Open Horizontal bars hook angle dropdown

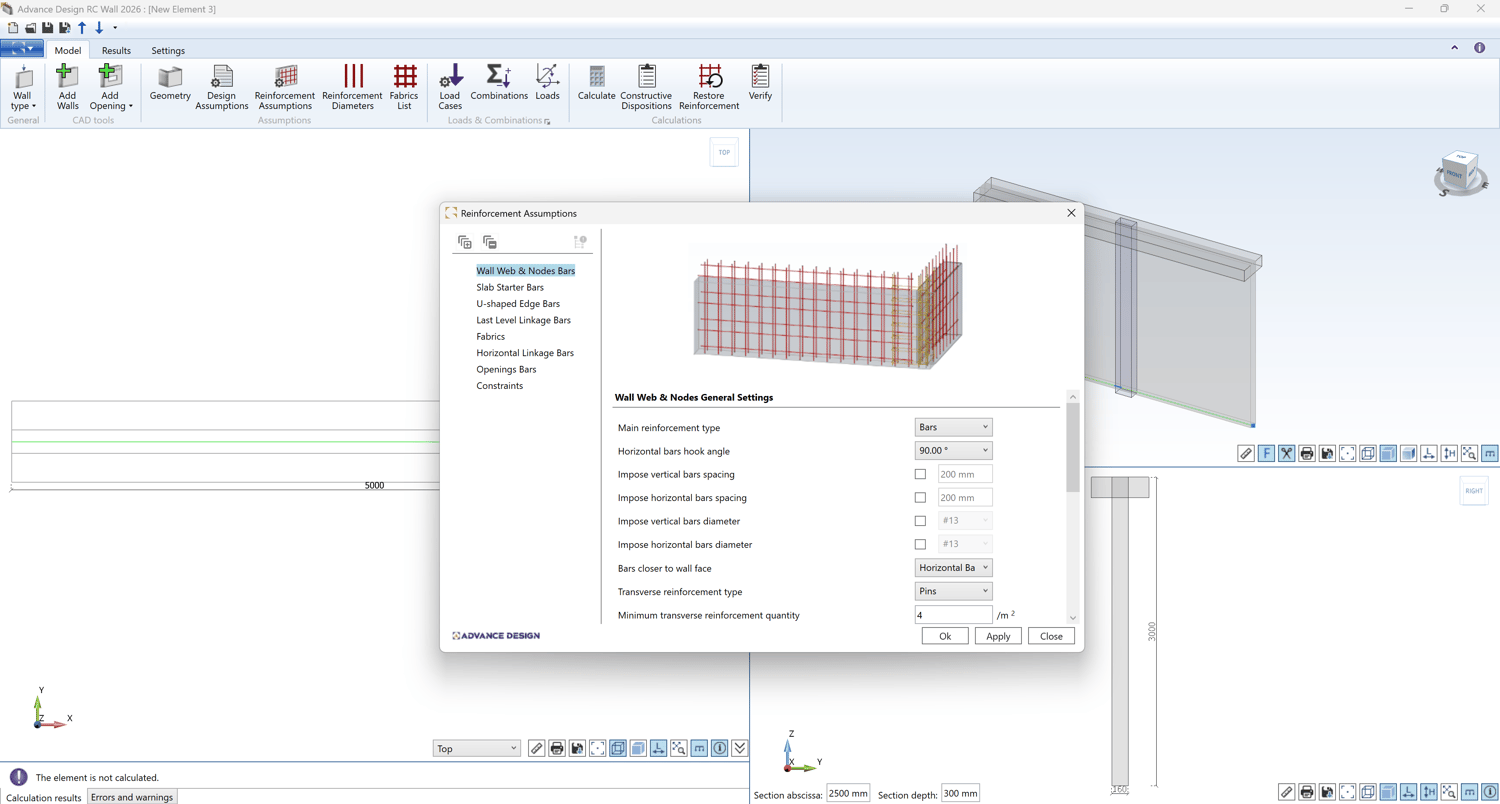pos(954,451)
